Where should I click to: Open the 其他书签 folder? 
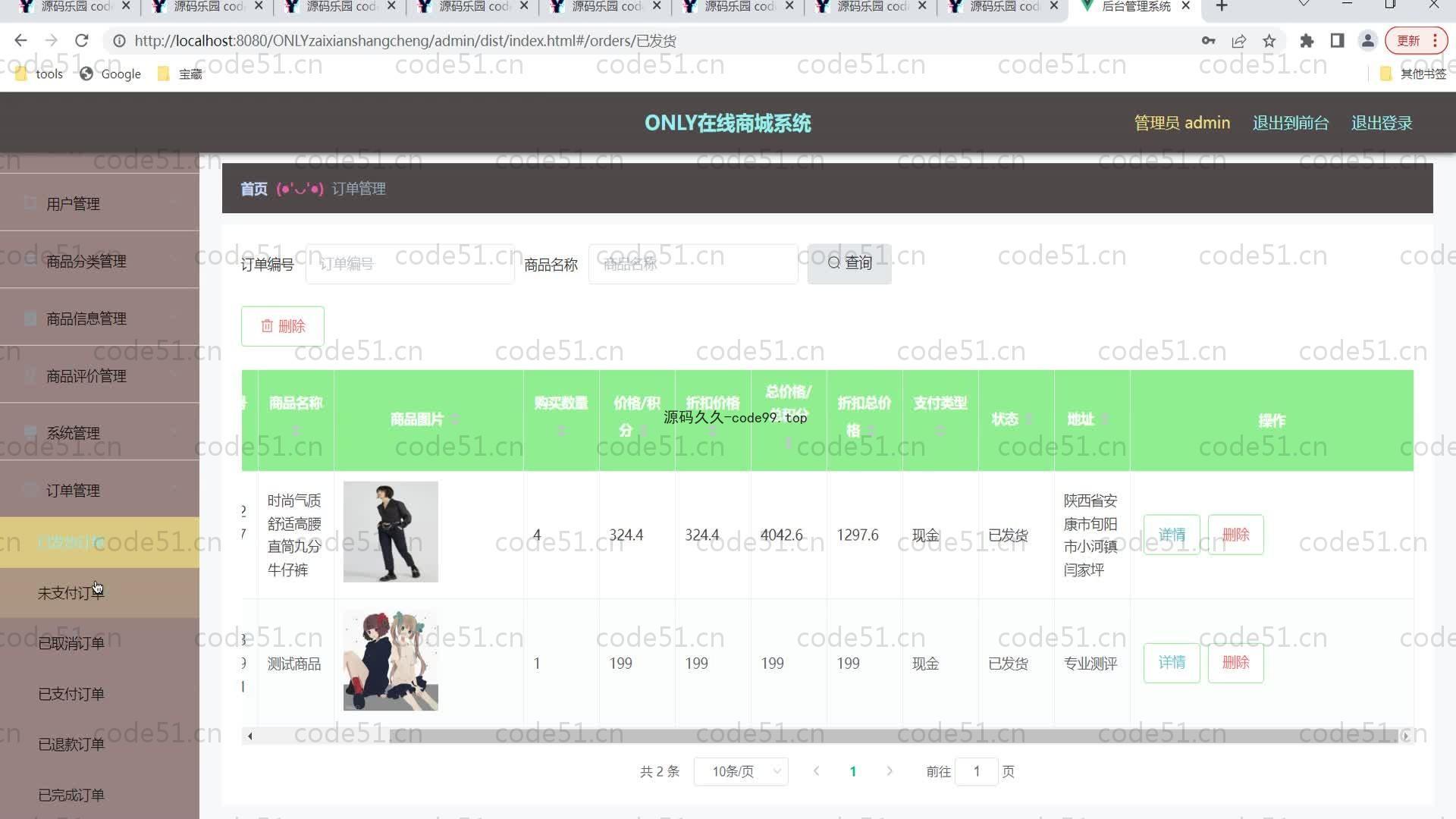coord(1413,74)
